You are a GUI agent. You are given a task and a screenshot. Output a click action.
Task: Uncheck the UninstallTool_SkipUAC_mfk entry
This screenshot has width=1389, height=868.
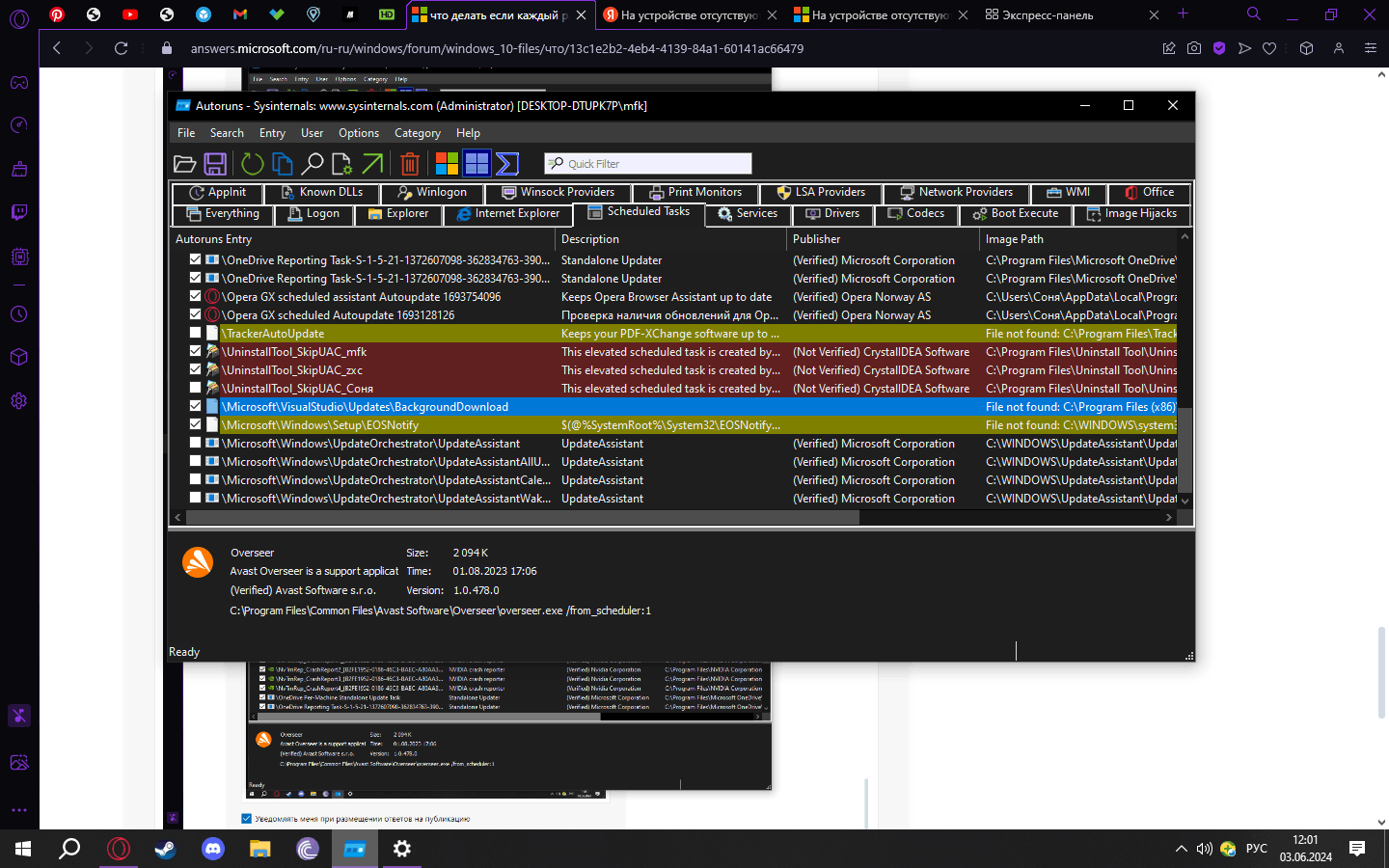[x=196, y=351]
